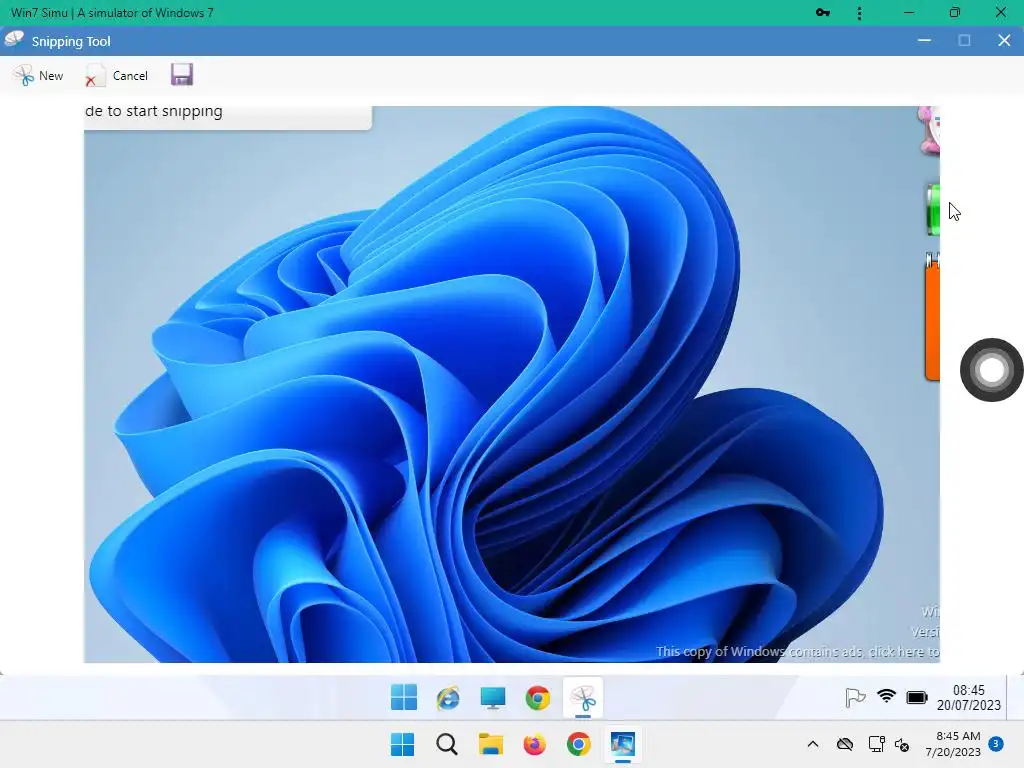Open Action Center flag in simulator tray
This screenshot has width=1024, height=768.
pyautogui.click(x=855, y=697)
